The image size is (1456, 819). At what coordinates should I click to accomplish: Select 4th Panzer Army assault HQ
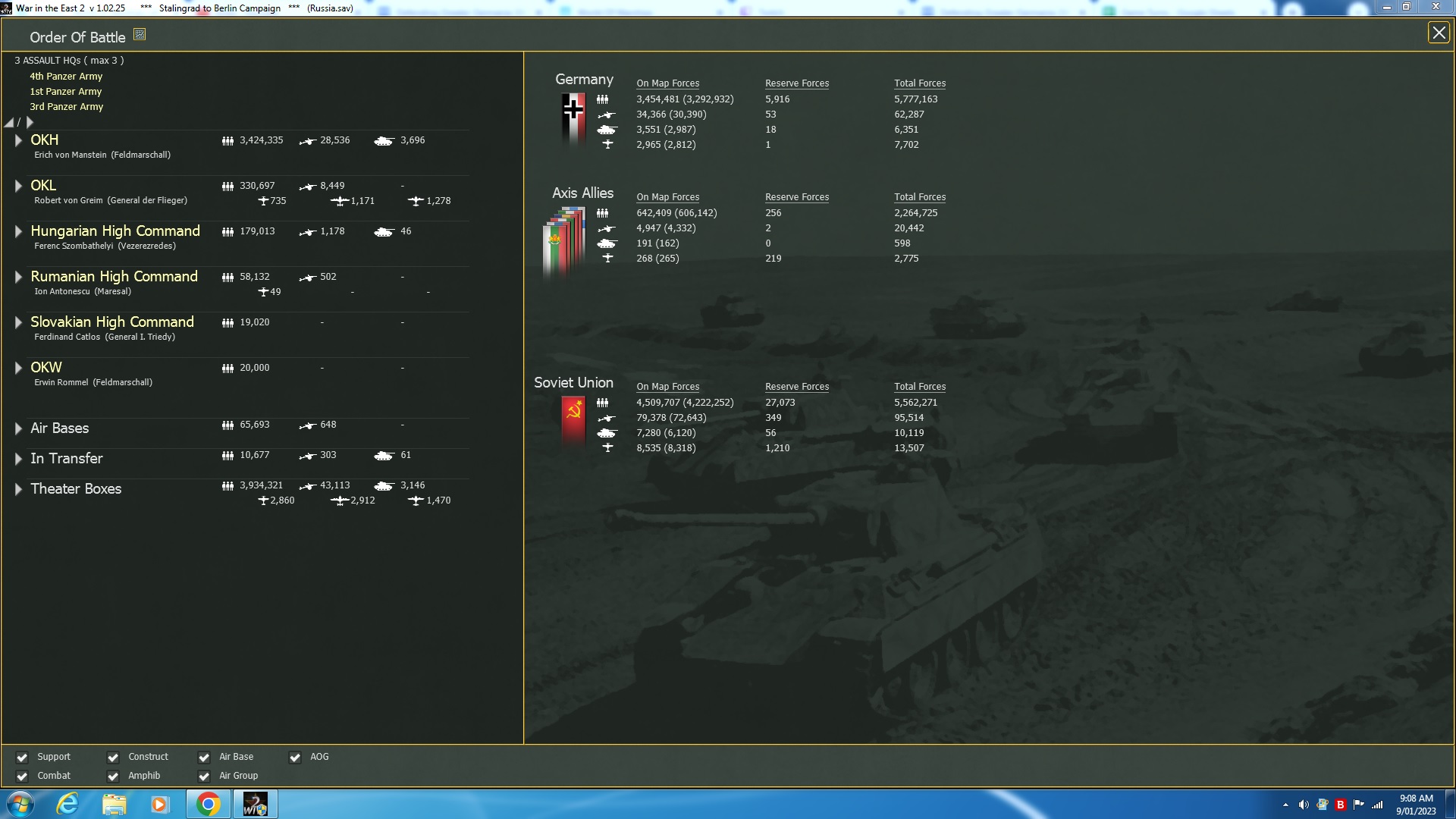pyautogui.click(x=66, y=77)
